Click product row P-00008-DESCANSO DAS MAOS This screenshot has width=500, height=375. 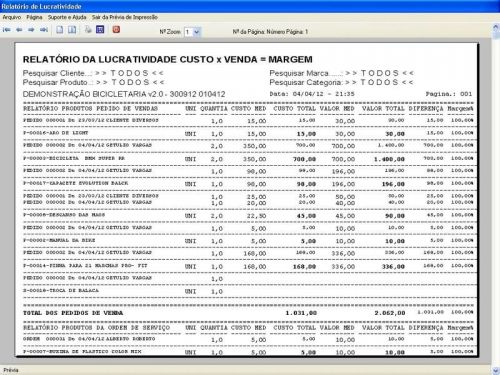(248, 215)
